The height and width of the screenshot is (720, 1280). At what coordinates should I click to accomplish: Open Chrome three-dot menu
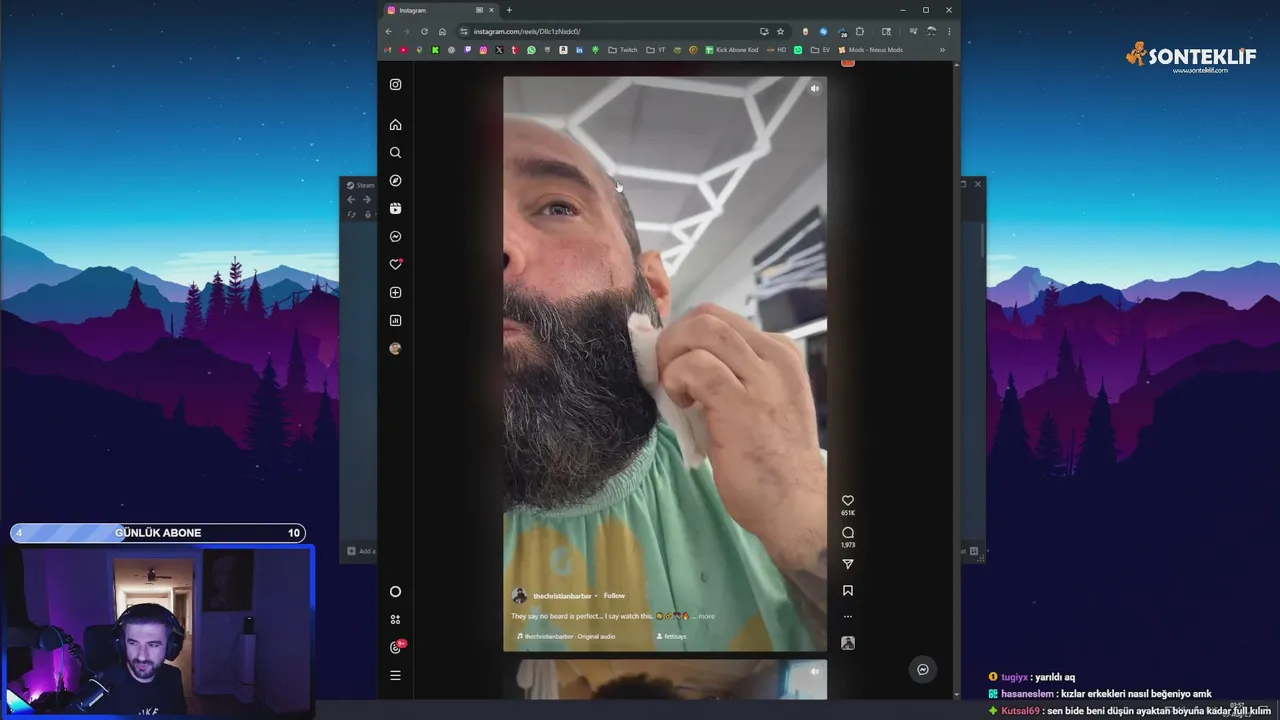tap(949, 31)
